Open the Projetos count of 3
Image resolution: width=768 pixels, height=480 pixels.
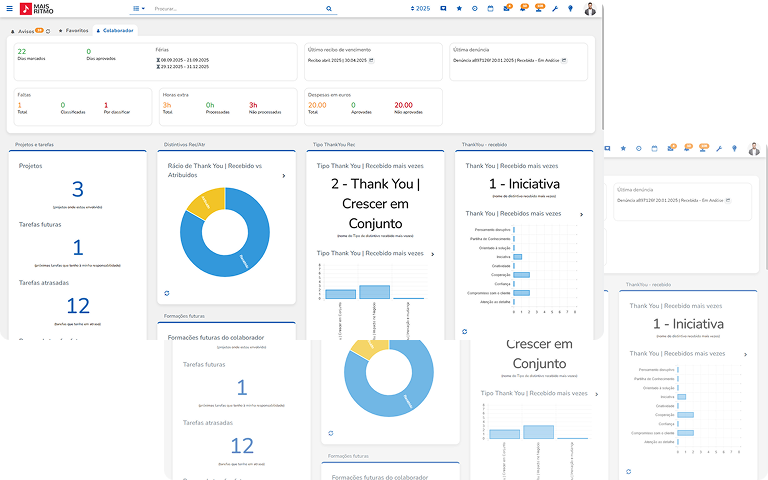(x=78, y=189)
